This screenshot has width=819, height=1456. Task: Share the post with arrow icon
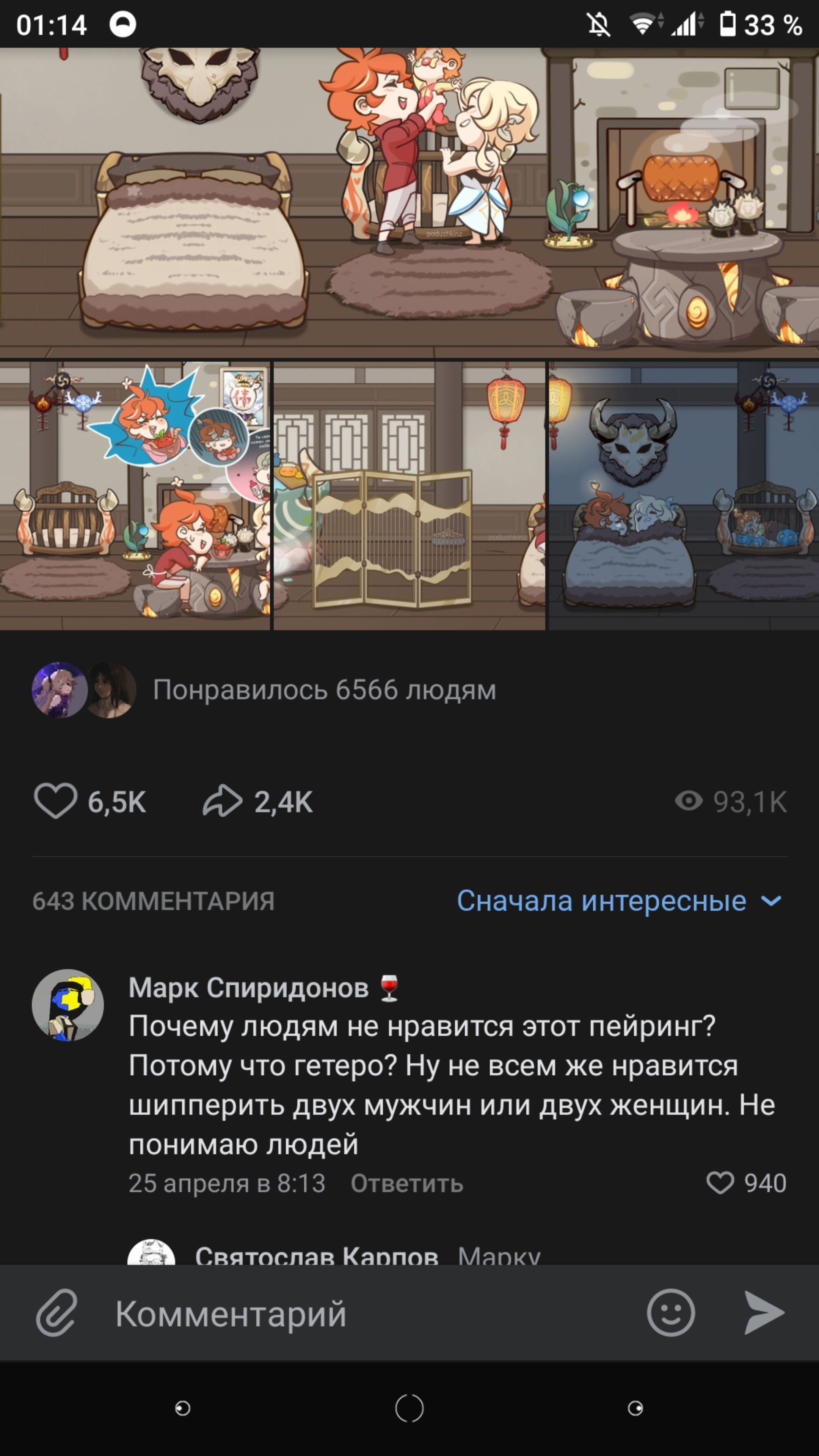point(223,801)
